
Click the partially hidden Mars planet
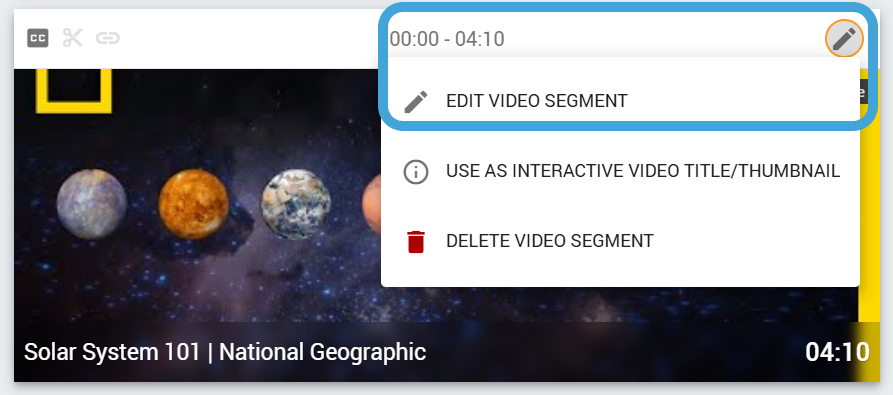(371, 204)
